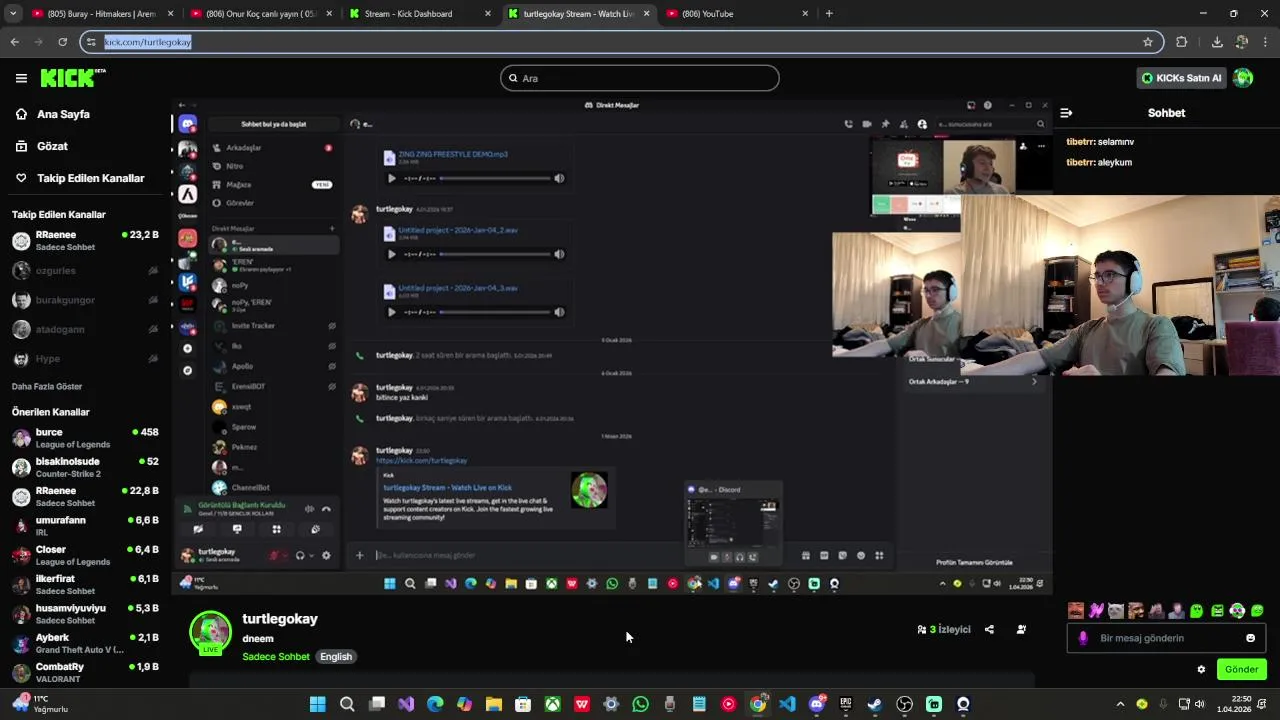Click the purple icon inside message box
Screen dimensions: 1280x720
pyautogui.click(x=1083, y=638)
